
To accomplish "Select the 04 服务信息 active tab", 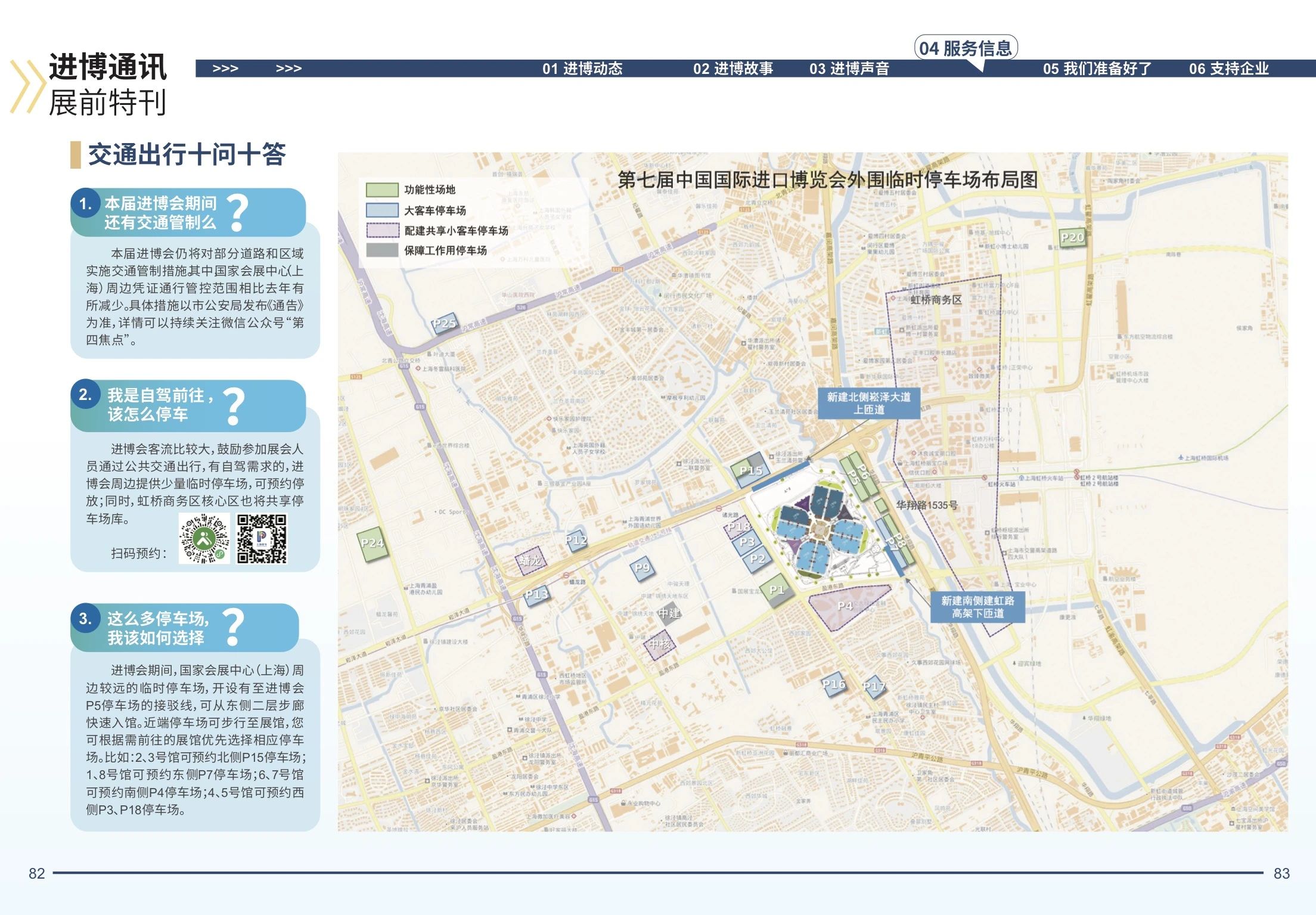I will point(965,48).
